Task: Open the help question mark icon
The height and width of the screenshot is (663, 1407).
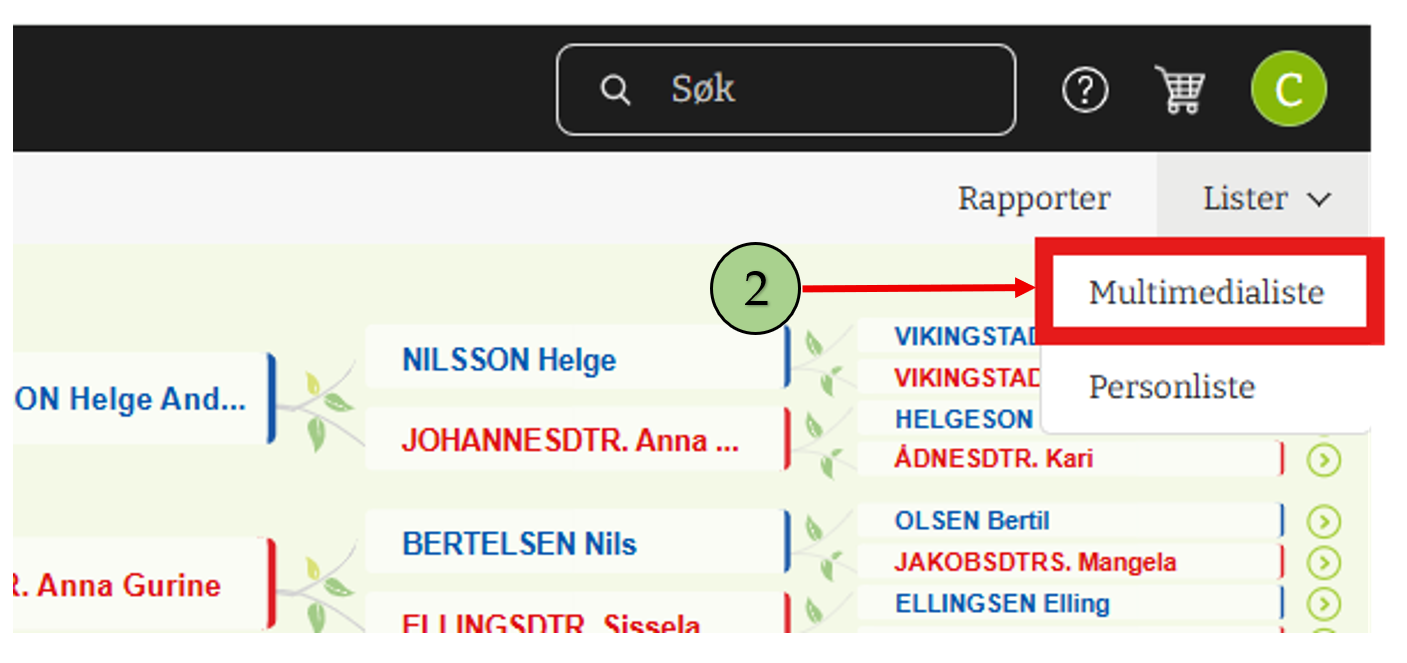Action: pos(1085,91)
